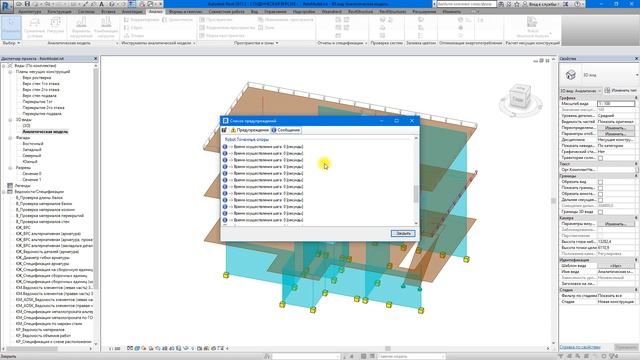Select the Изменить (Modify) tool in ribbon

[x=11, y=27]
